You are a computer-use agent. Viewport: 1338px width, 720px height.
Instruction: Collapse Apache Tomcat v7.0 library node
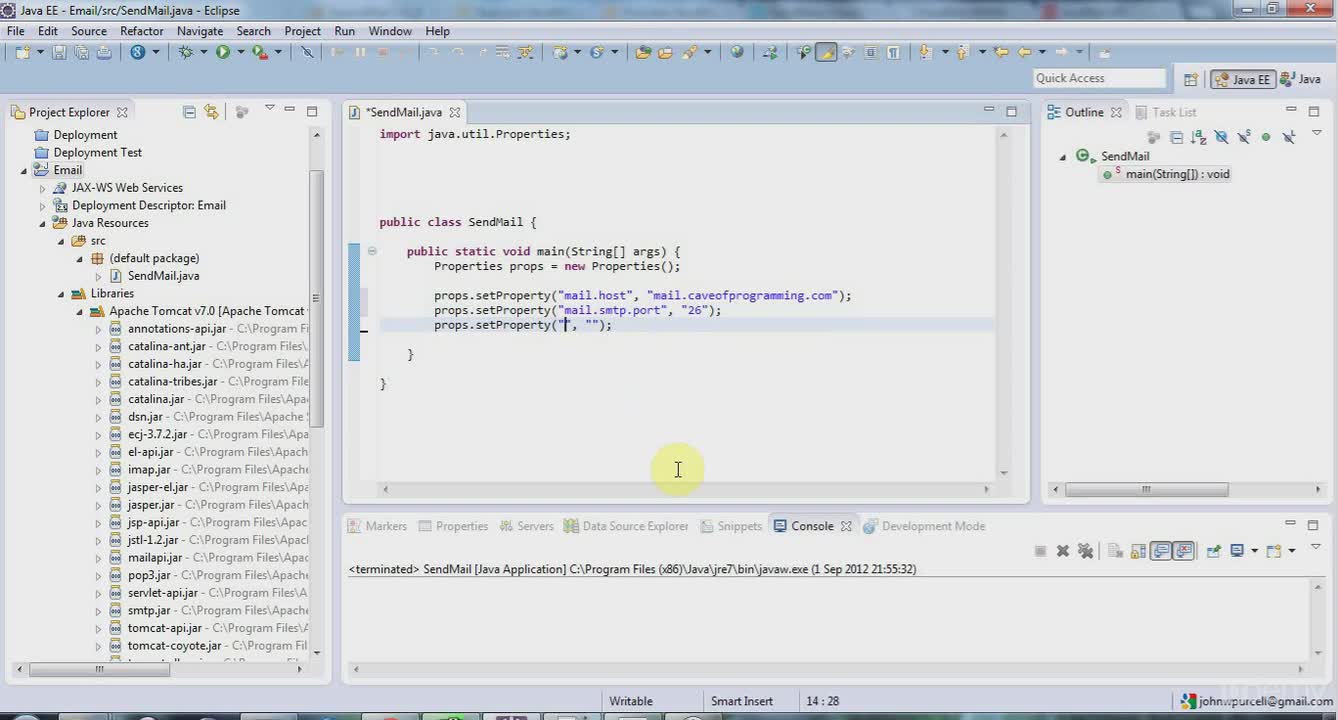80,311
